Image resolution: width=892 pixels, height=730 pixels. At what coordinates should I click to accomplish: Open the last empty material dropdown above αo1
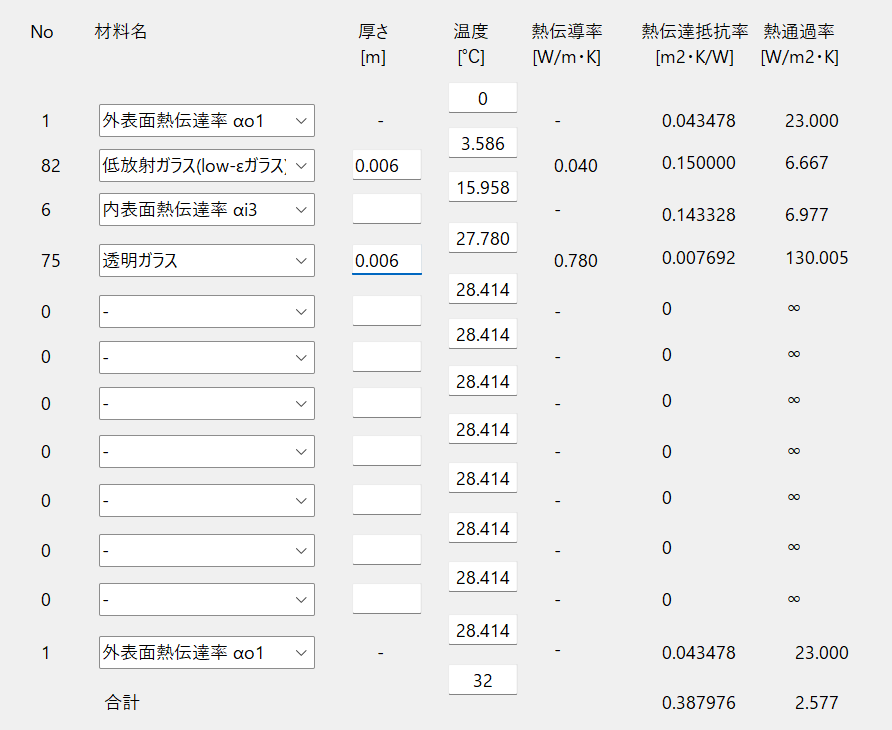coord(207,599)
